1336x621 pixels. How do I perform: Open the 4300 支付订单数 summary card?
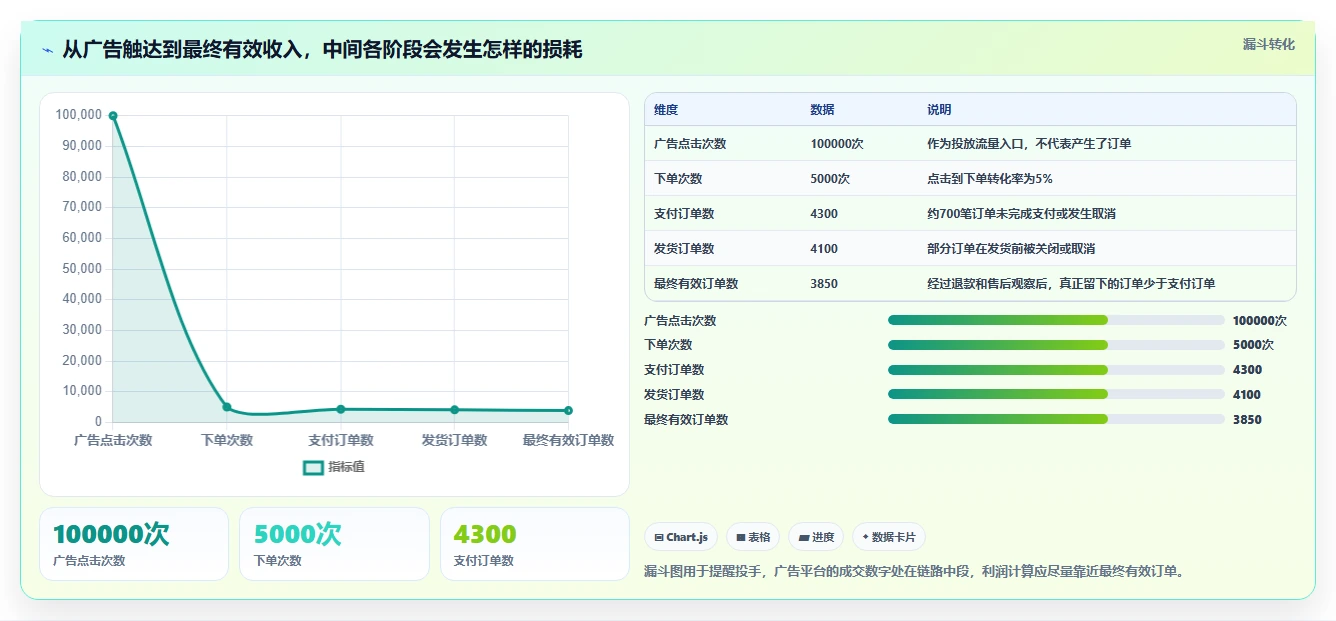[x=535, y=544]
